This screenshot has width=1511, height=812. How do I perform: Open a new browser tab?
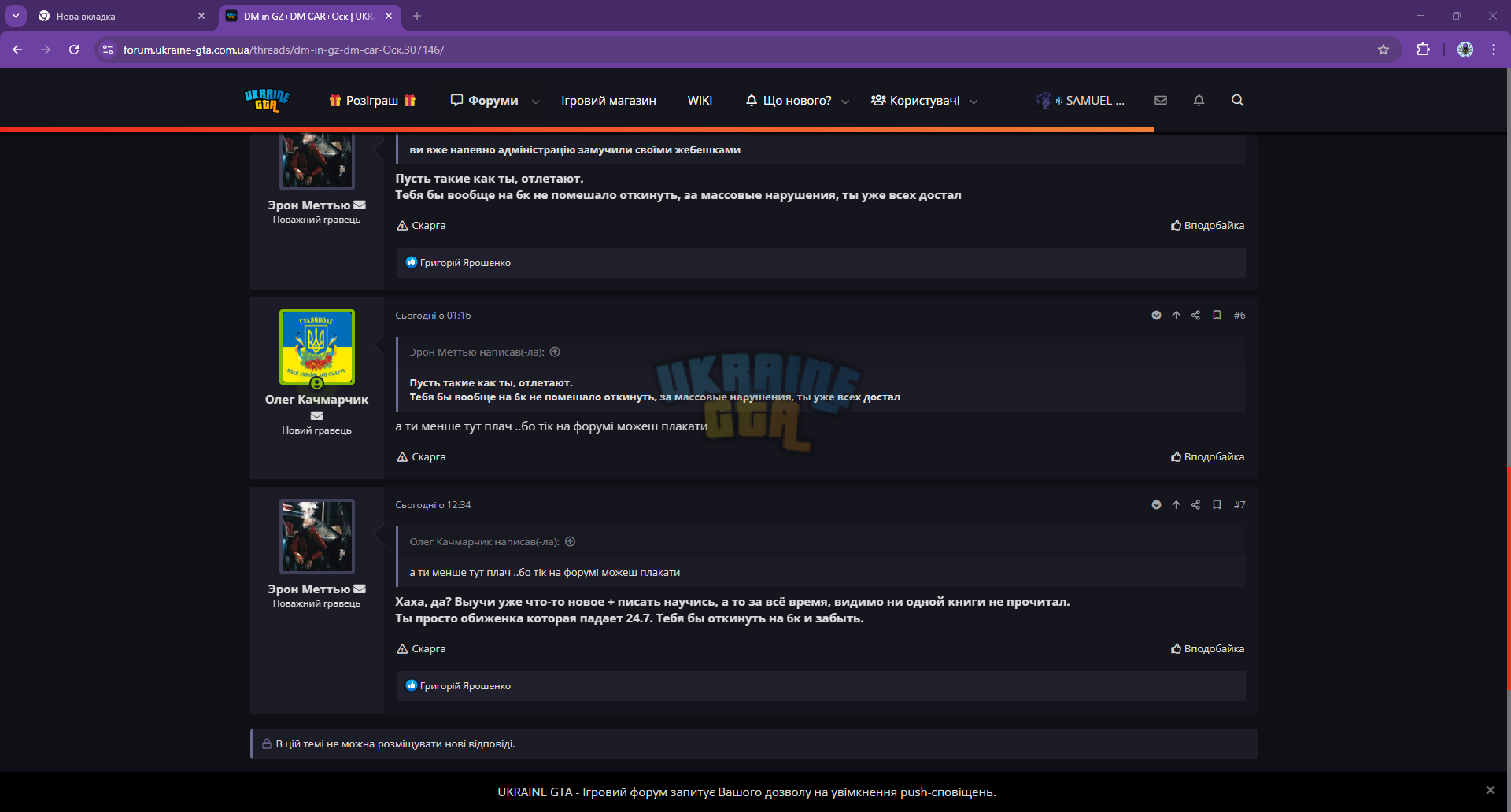417,16
